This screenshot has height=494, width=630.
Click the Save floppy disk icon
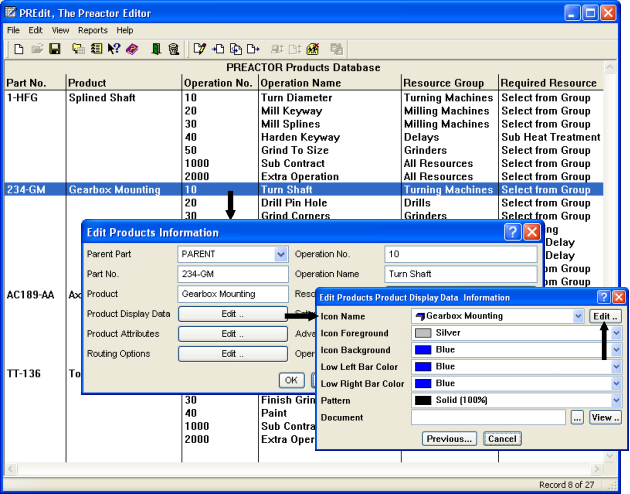(x=54, y=49)
